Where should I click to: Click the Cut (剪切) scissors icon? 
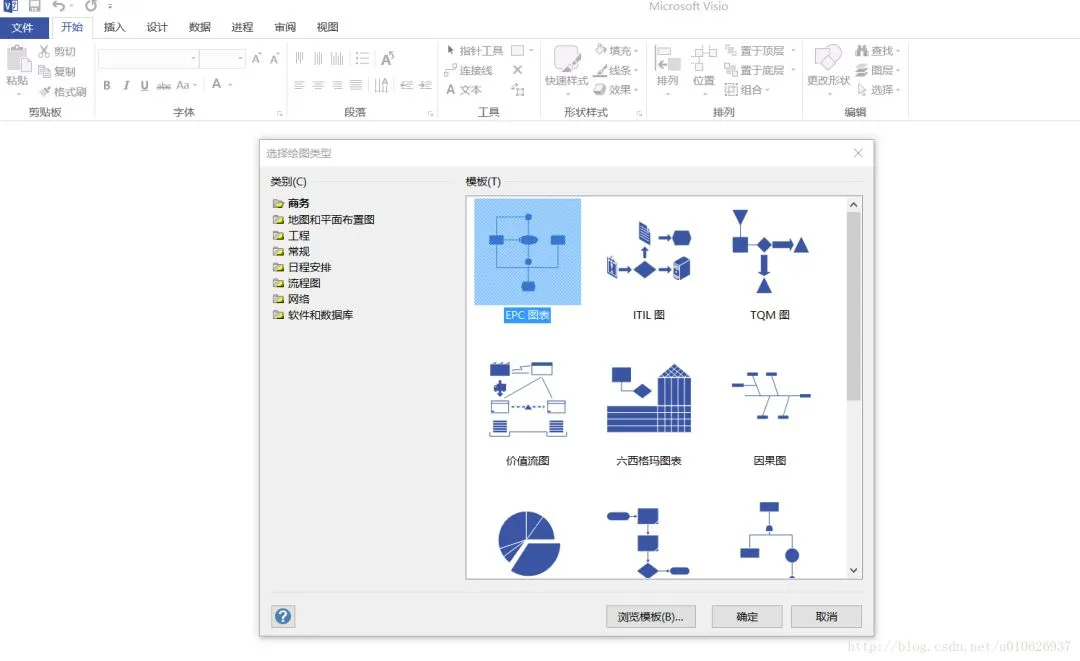click(44, 52)
